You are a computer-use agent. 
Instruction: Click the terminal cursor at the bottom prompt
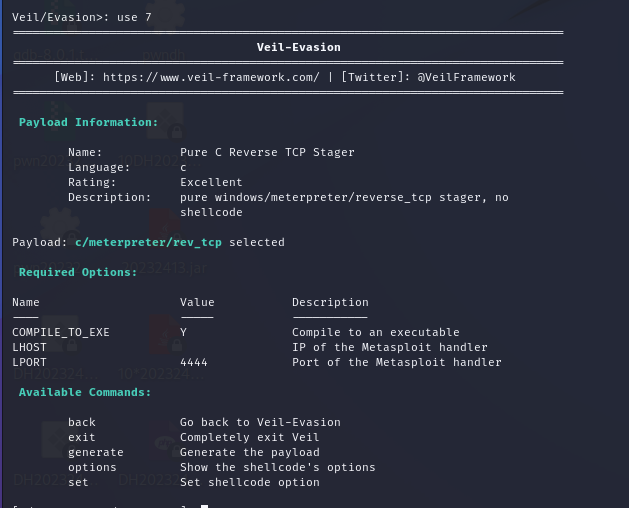click(x=204, y=506)
